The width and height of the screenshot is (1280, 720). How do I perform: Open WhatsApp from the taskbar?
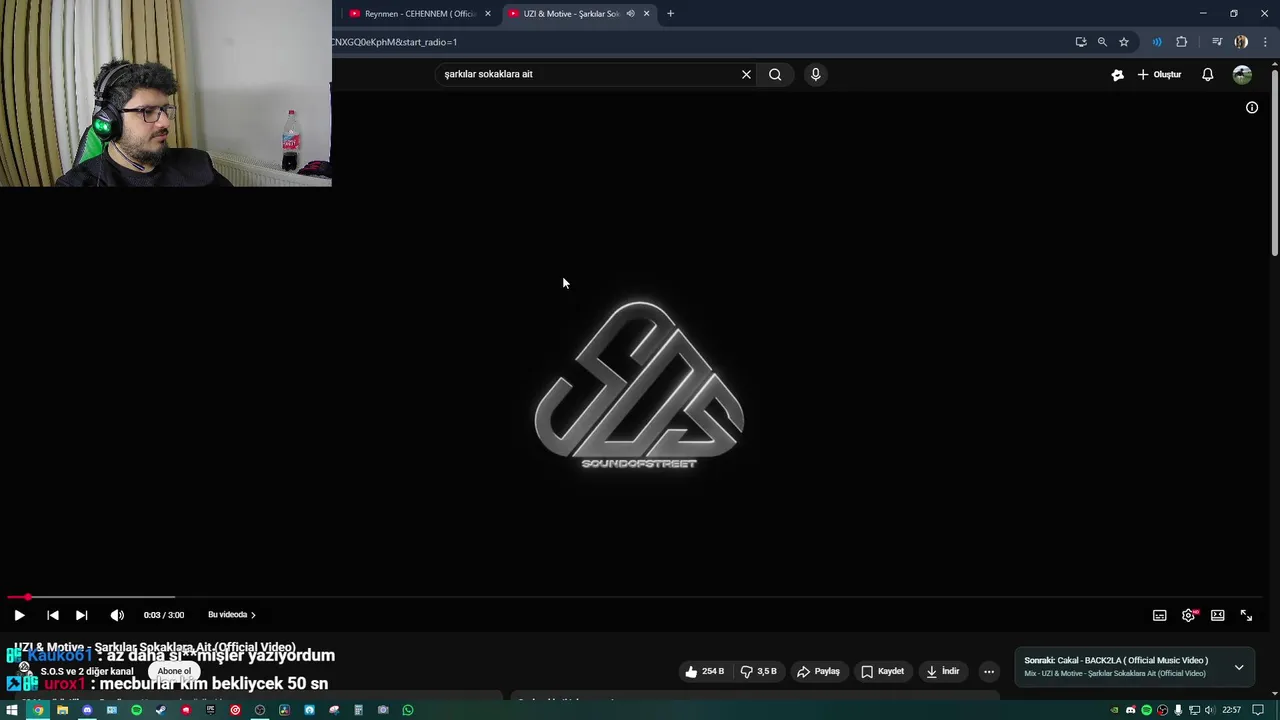[x=408, y=710]
